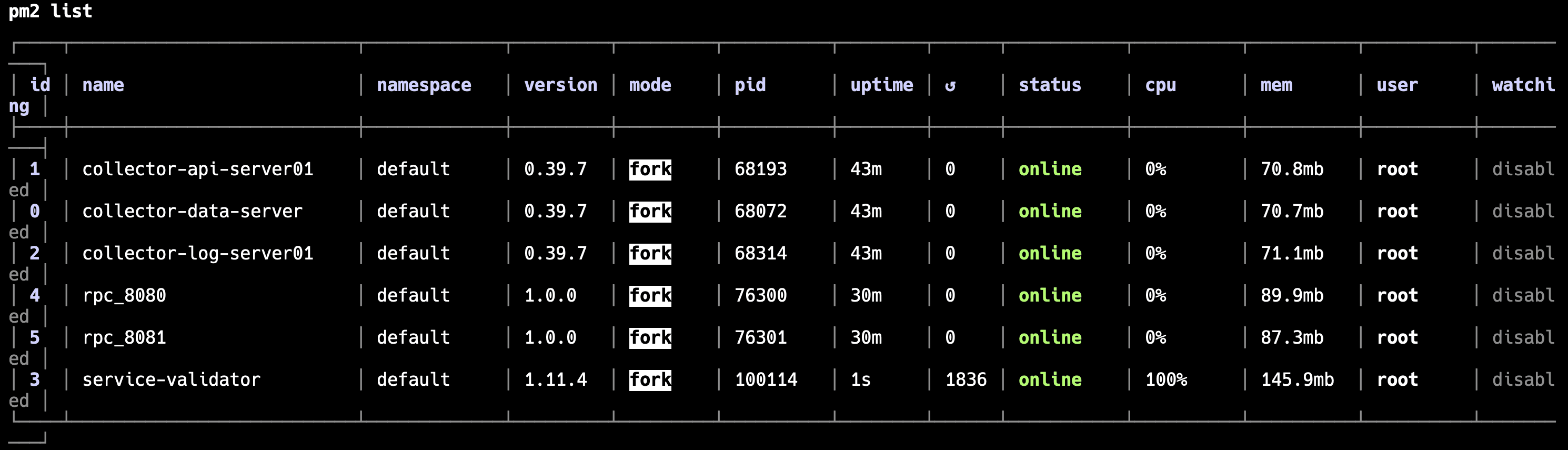
Task: Click the status column header
Action: click(x=1050, y=85)
